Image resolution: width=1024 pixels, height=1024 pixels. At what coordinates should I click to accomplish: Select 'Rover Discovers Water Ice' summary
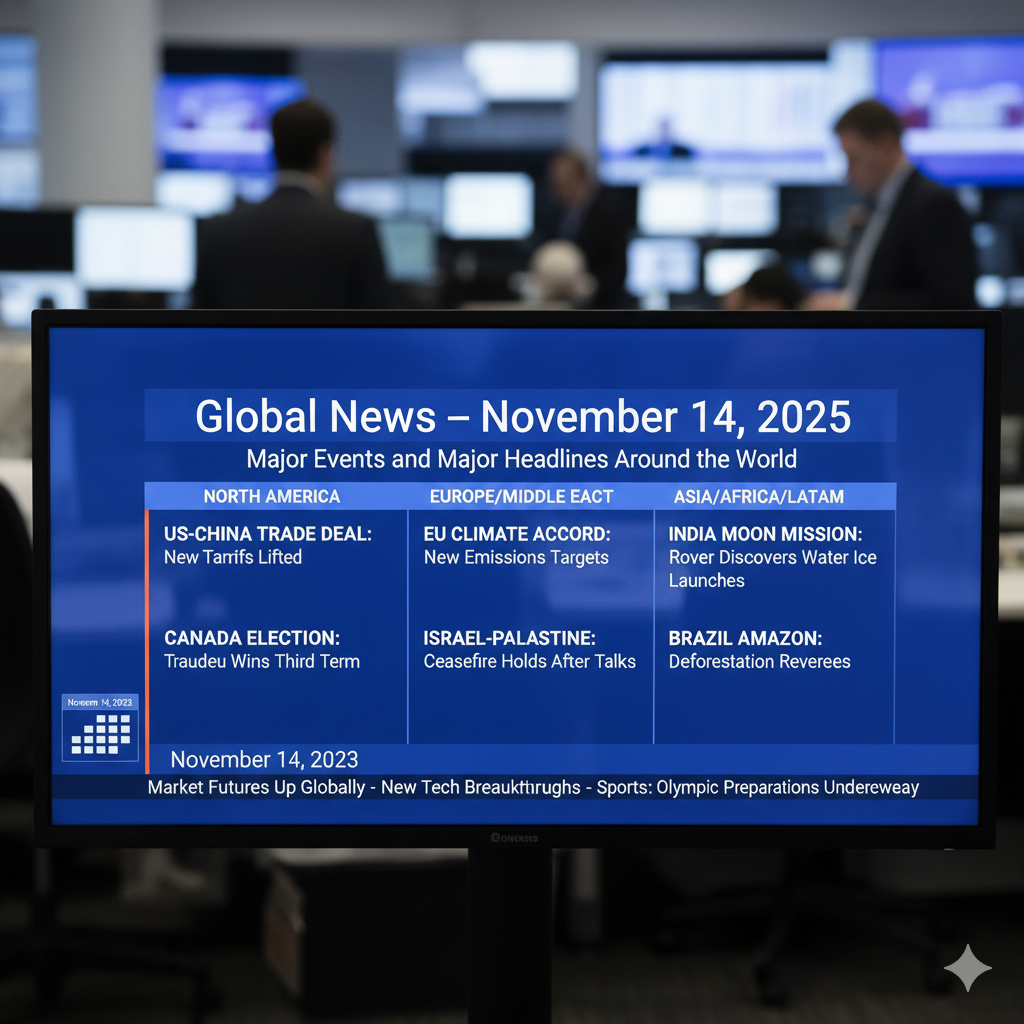point(772,557)
